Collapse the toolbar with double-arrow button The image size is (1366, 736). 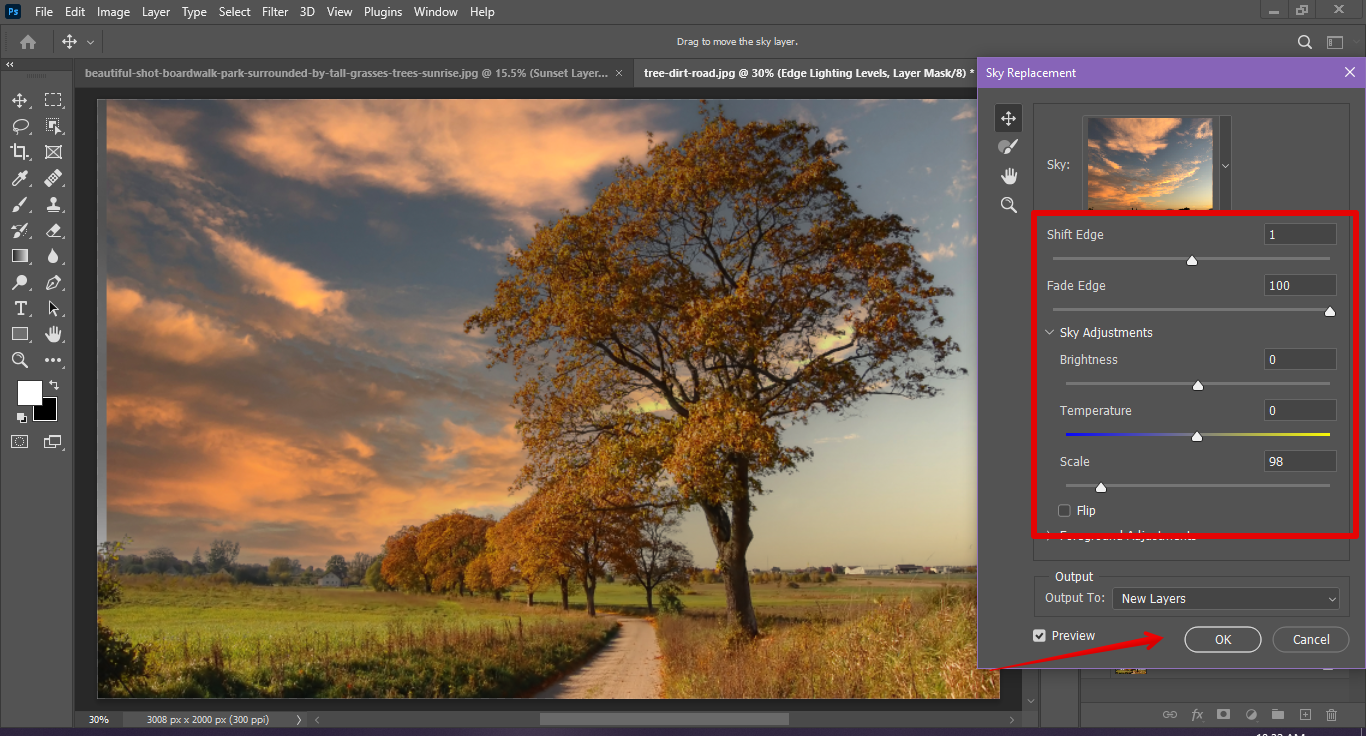10,65
